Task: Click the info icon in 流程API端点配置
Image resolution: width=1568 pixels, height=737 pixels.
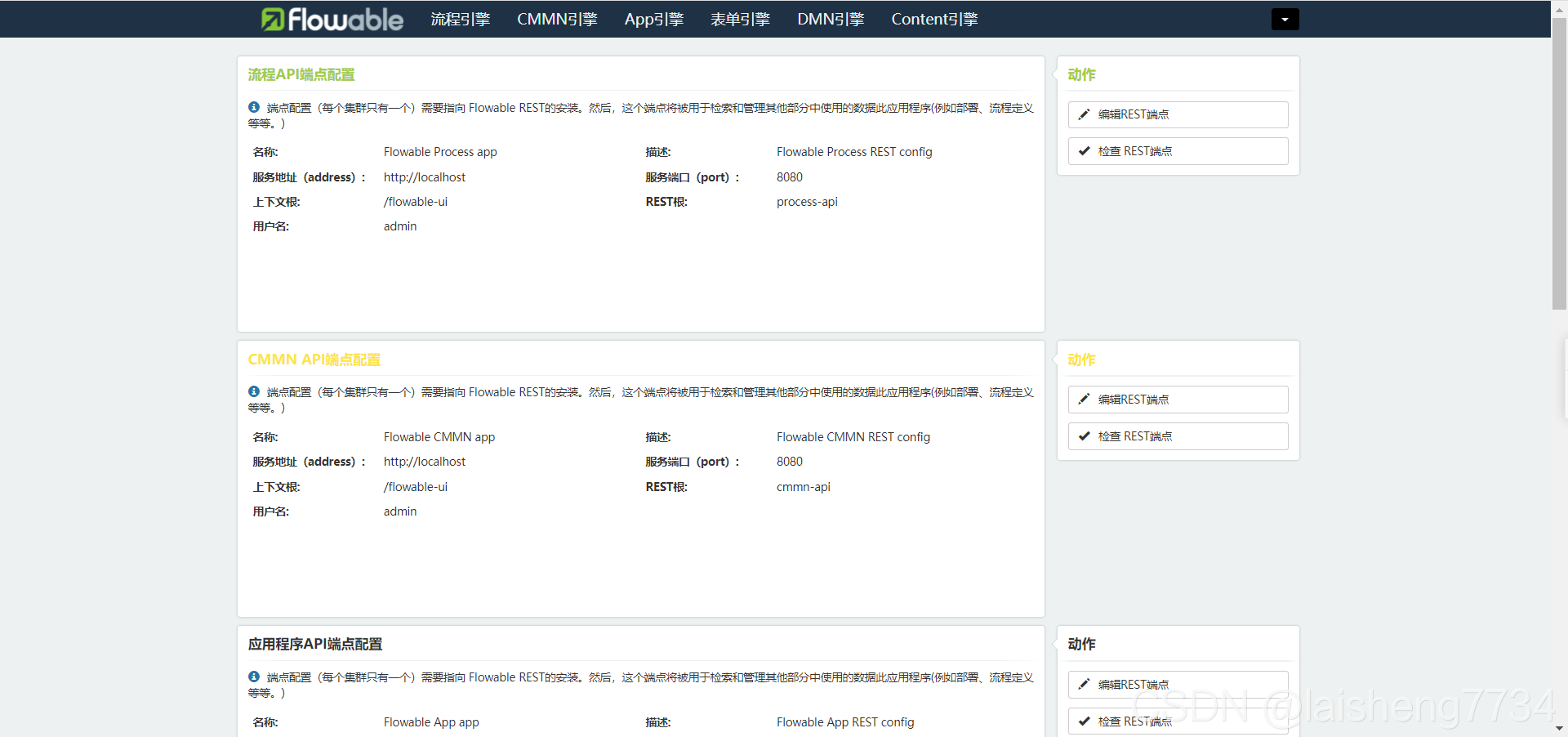Action: [254, 107]
